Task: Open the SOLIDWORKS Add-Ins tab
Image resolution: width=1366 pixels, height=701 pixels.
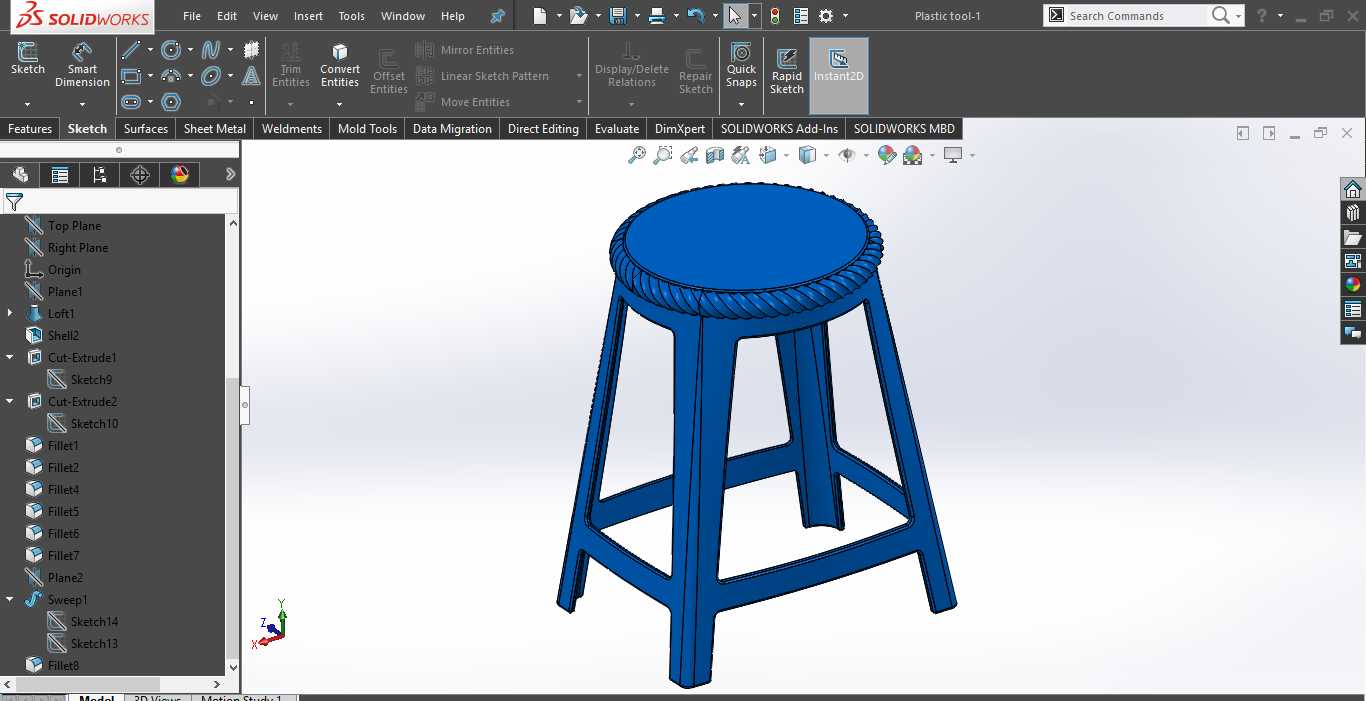Action: [779, 129]
